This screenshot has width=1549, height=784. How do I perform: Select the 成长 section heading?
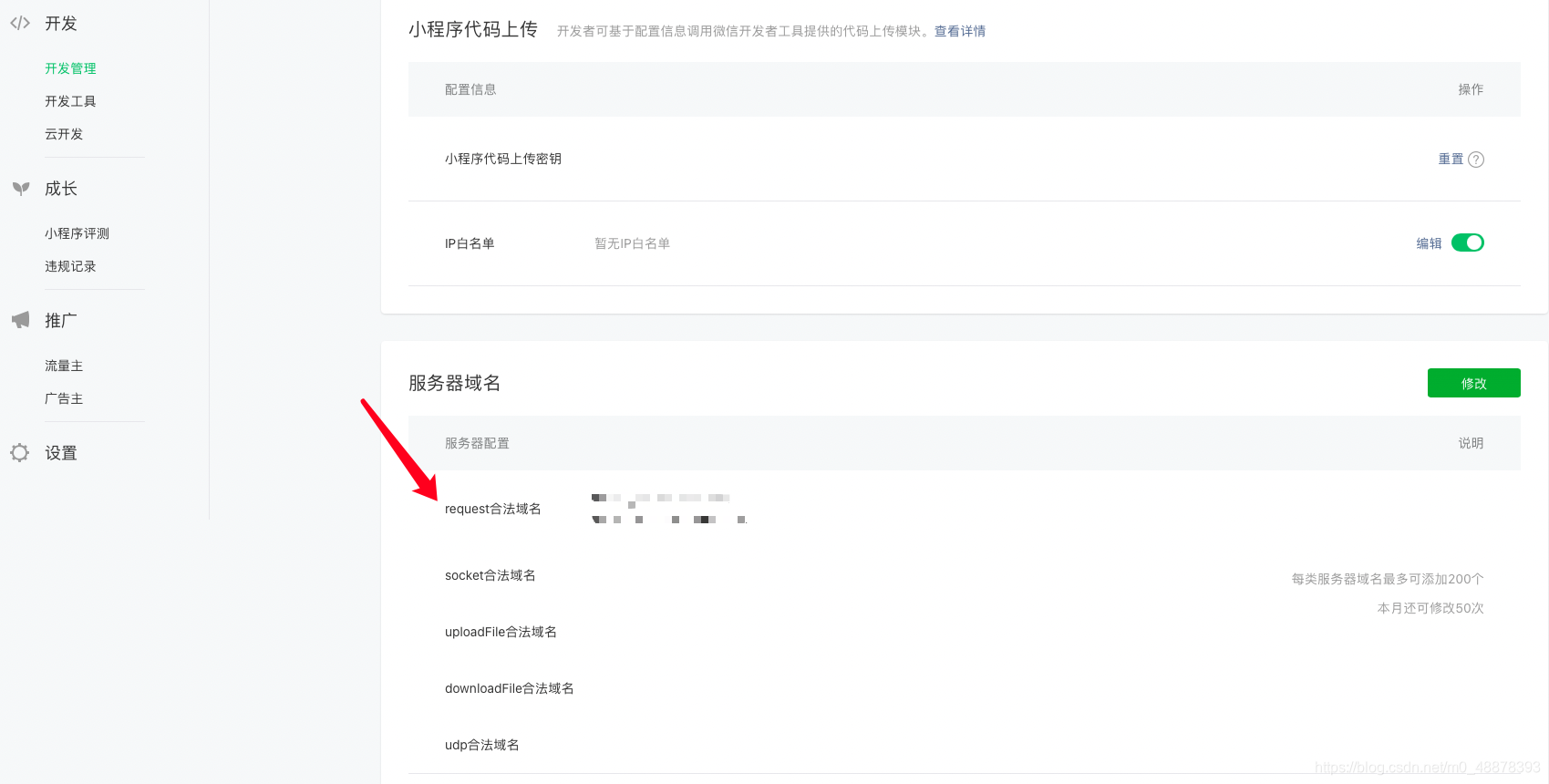[61, 189]
